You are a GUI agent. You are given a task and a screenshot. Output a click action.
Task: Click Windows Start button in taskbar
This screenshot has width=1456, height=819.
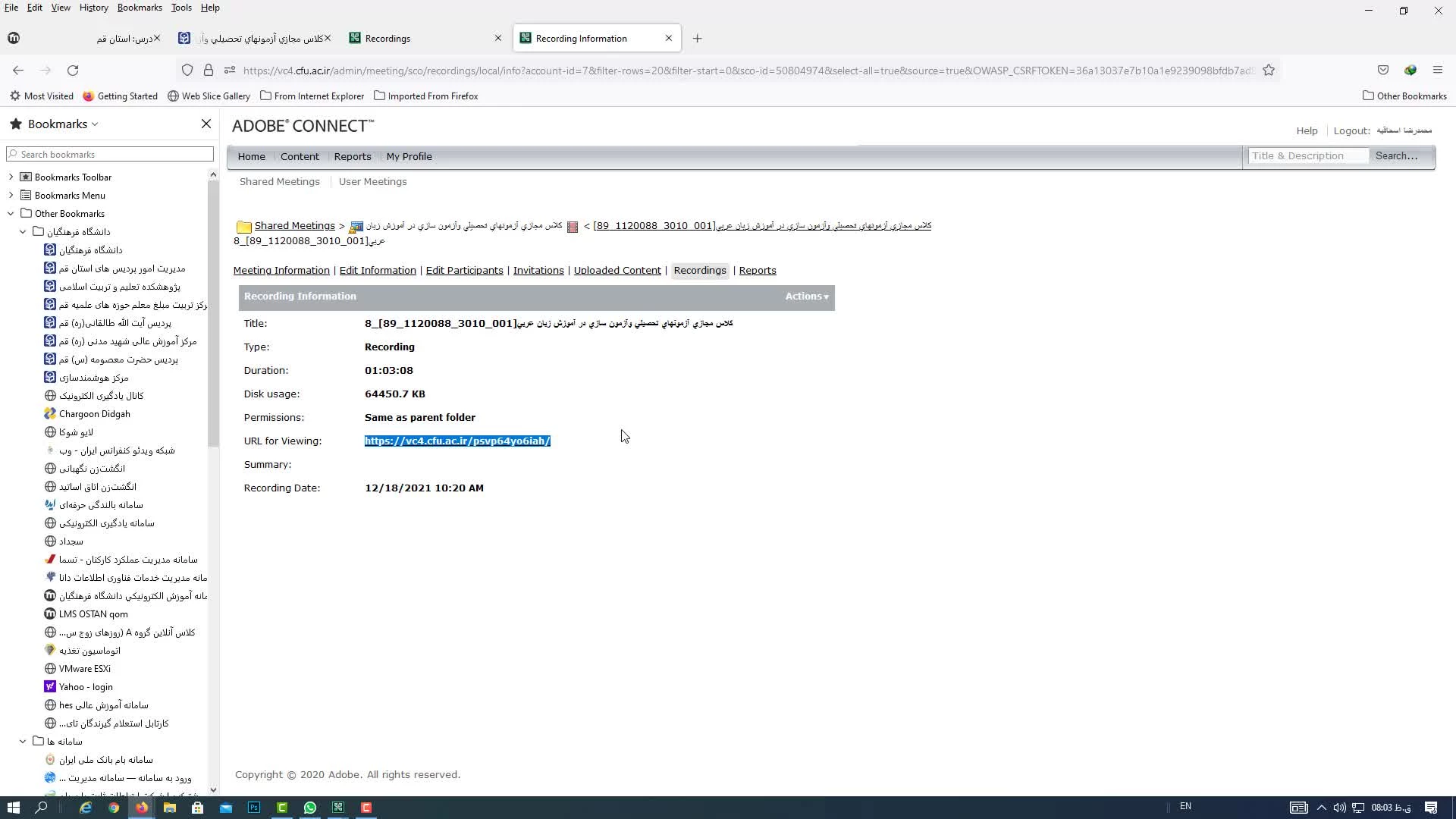coord(13,808)
